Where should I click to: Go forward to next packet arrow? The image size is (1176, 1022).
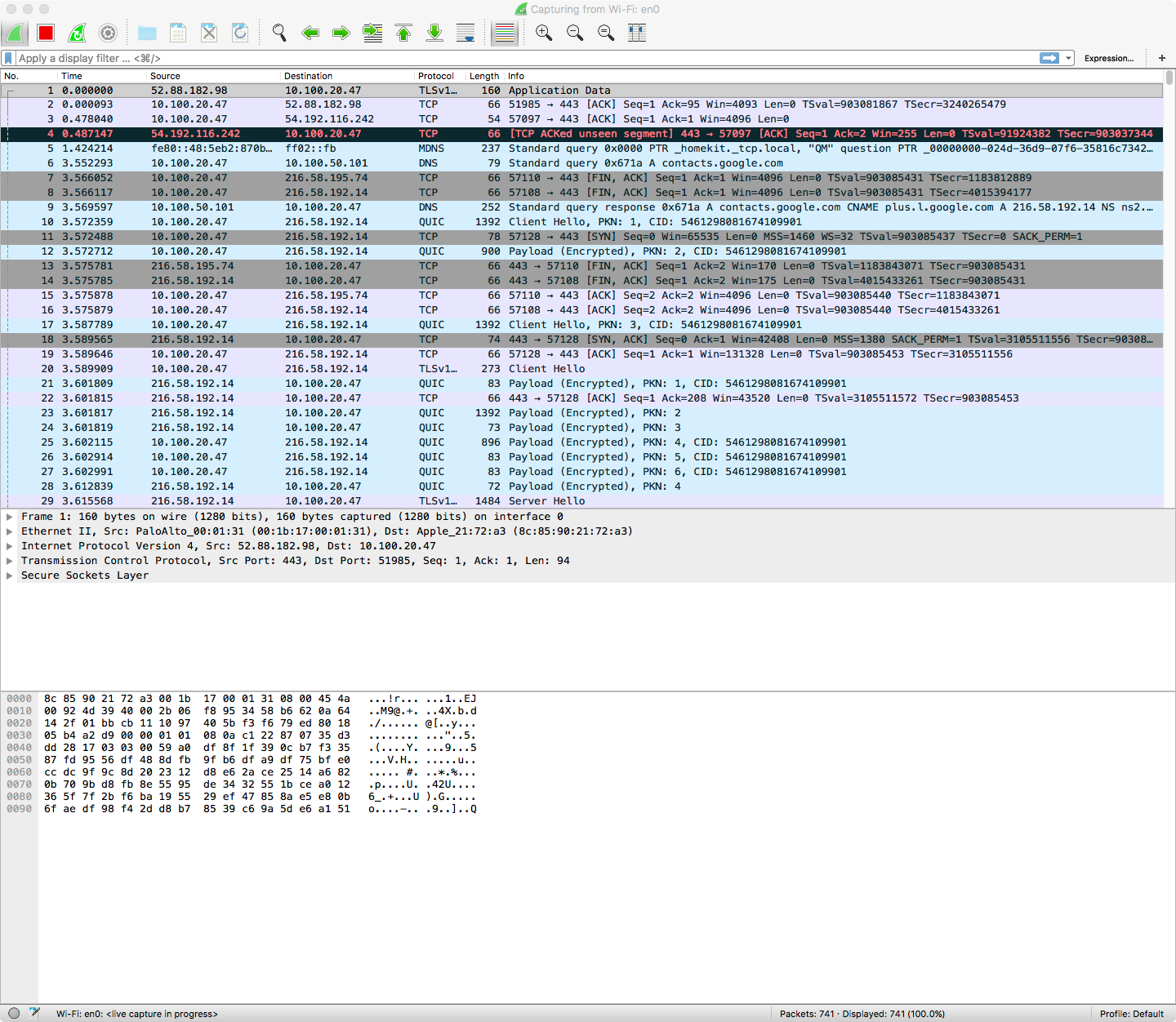(x=341, y=33)
